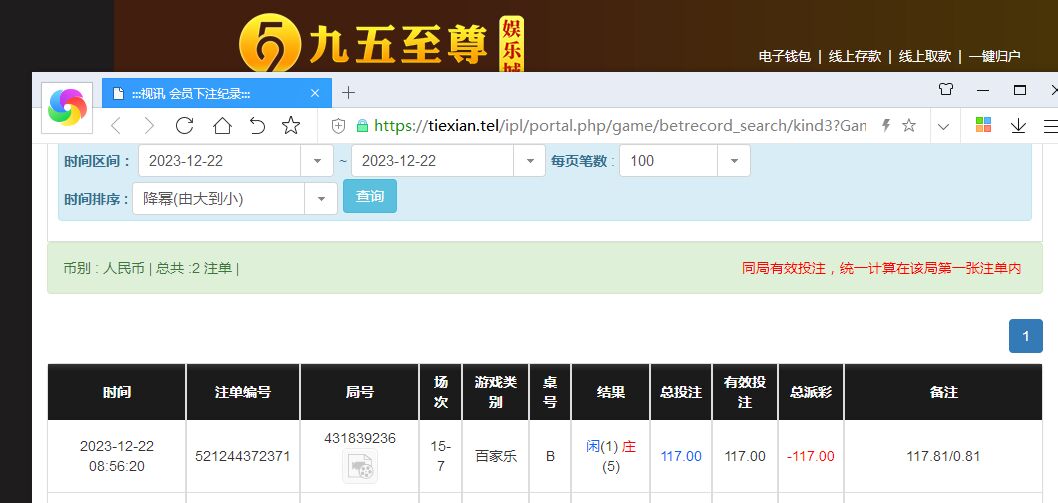Open a new browser tab with plus
Screen dimensions: 1058x503
(x=348, y=92)
